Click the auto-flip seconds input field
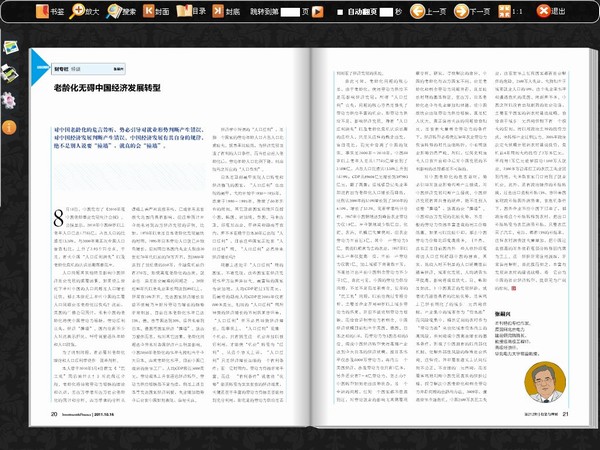The image size is (600, 450). click(386, 12)
